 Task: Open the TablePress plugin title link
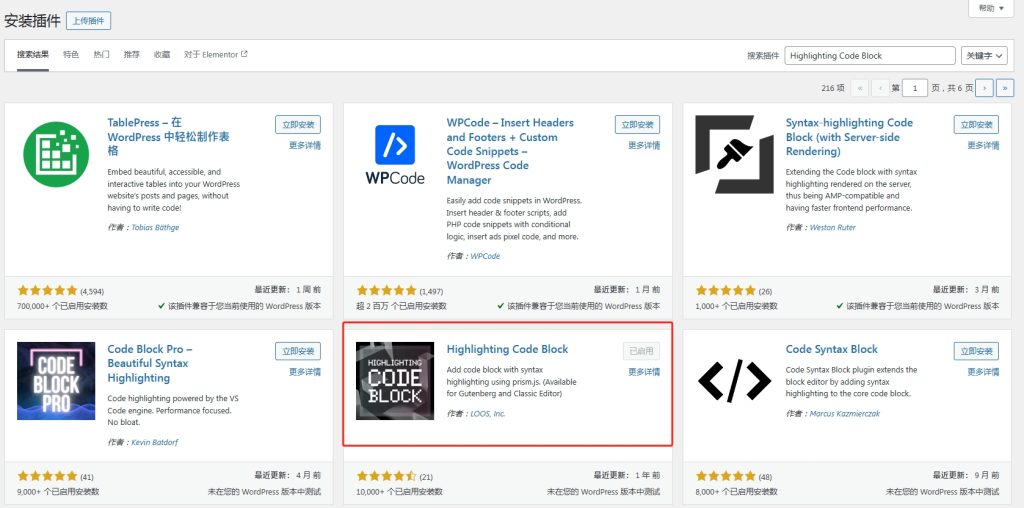click(x=168, y=136)
